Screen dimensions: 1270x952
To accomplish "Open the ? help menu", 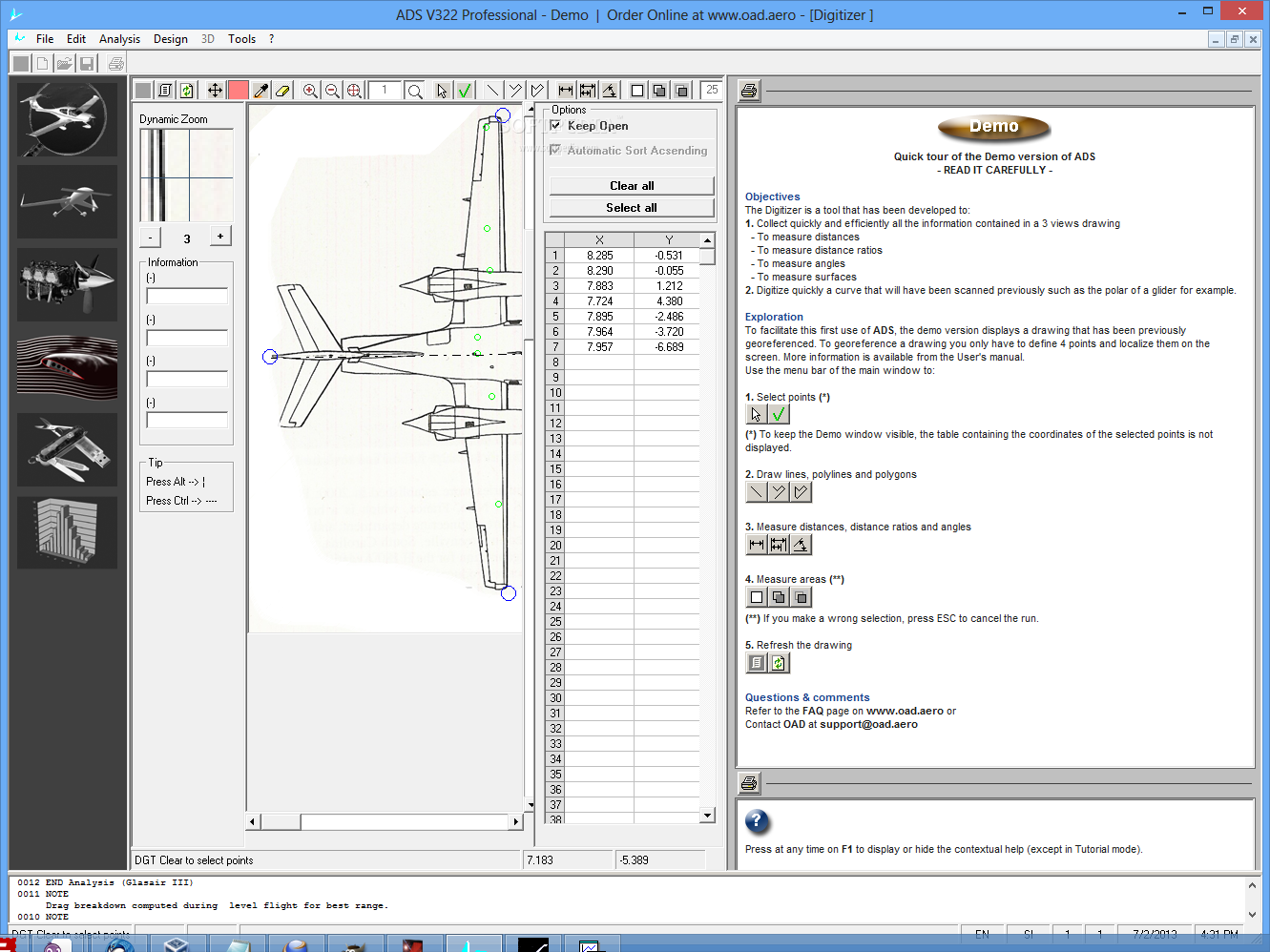I will [271, 39].
